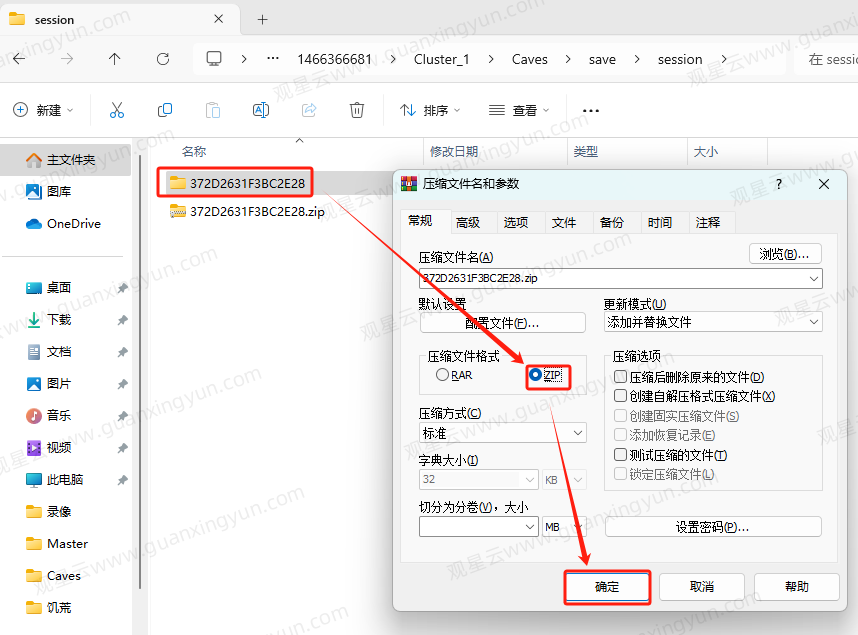The image size is (858, 635).
Task: Click the Rename icon in toolbar
Action: tap(261, 110)
